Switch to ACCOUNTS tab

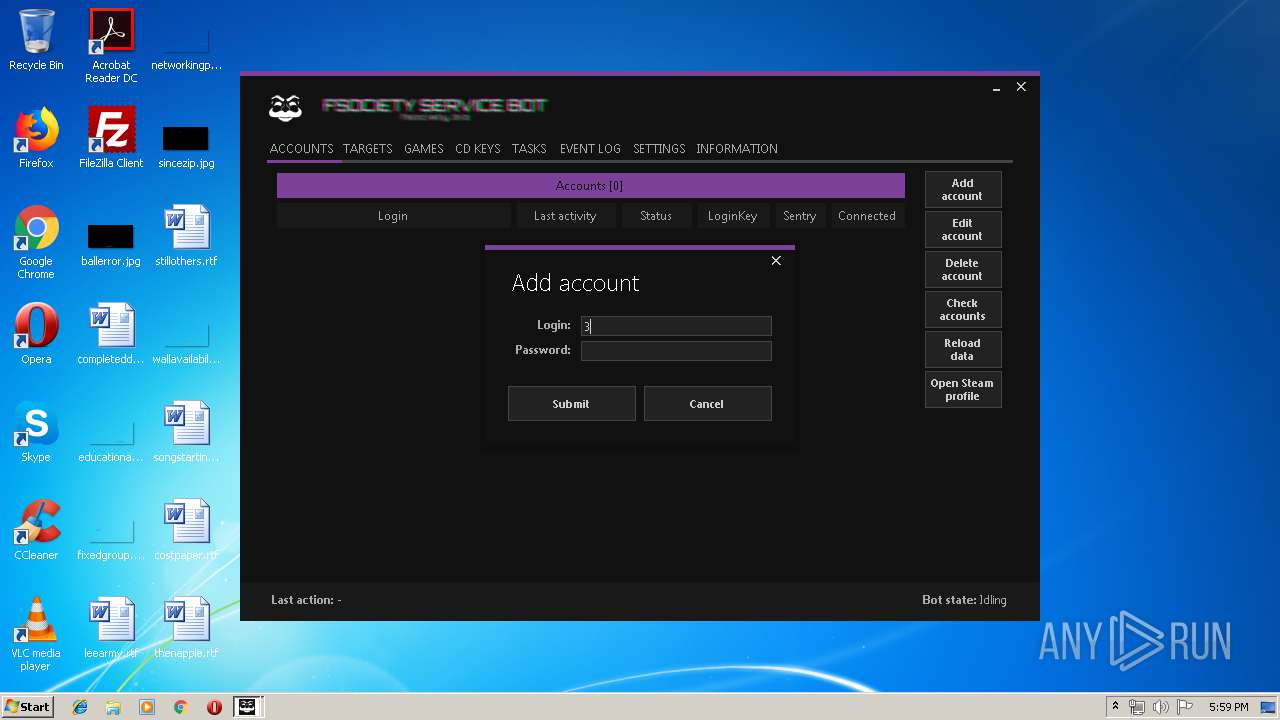pyautogui.click(x=301, y=148)
